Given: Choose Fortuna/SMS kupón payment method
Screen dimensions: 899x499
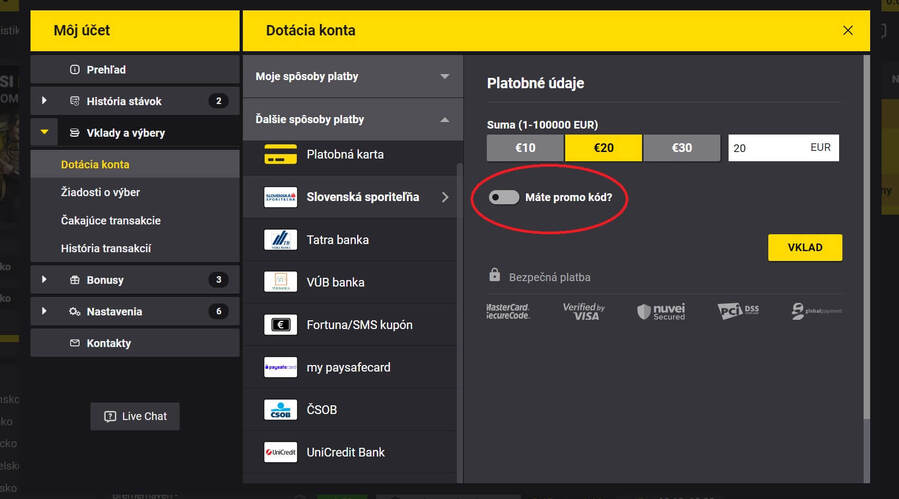Looking at the screenshot, I should 350,325.
